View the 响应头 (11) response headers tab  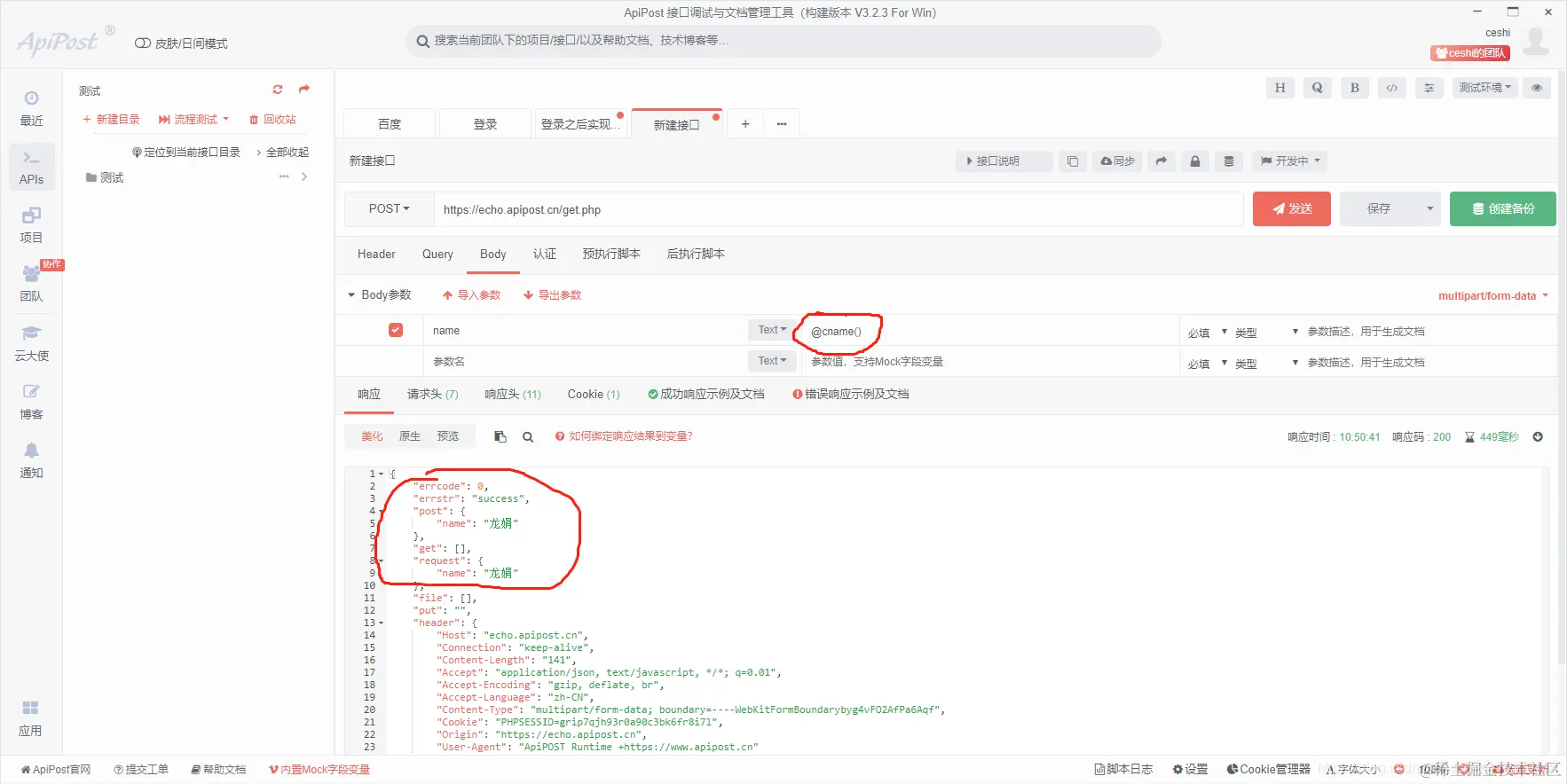[x=513, y=395]
